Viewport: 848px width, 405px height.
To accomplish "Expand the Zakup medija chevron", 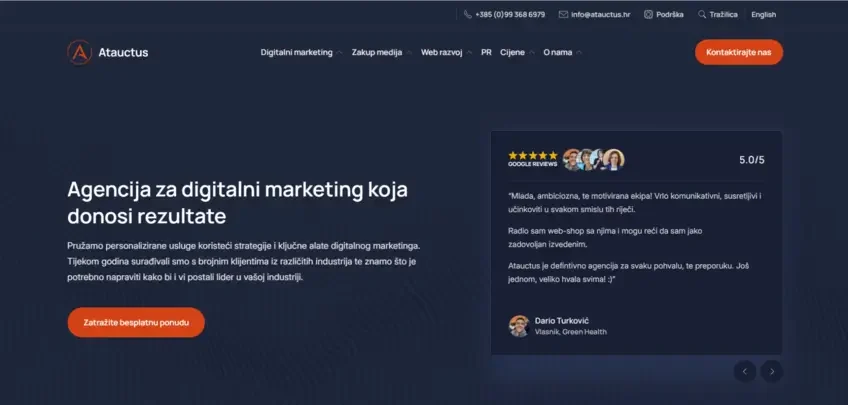I will 408,53.
